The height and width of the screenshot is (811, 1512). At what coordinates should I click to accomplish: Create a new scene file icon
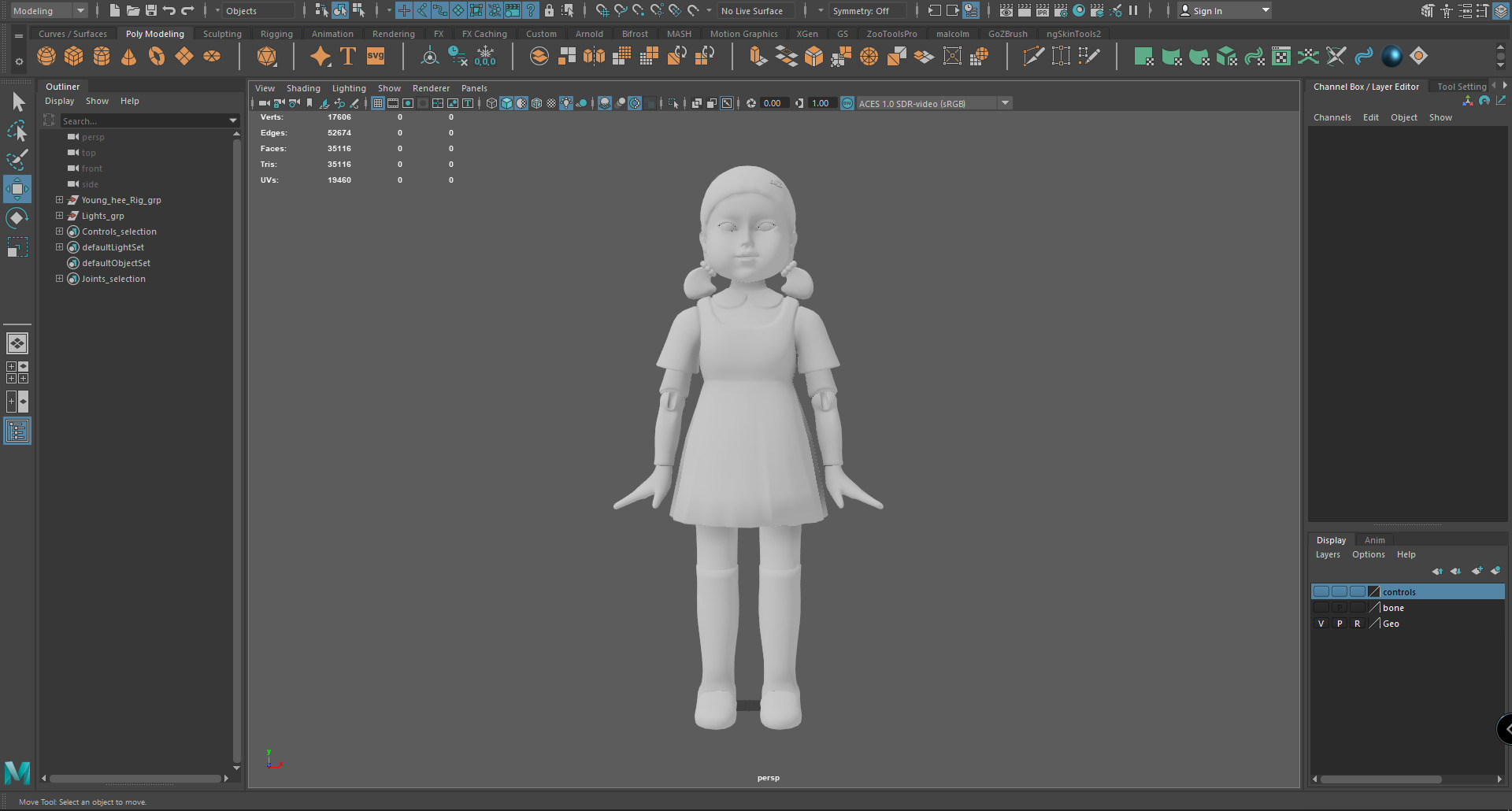click(x=115, y=10)
